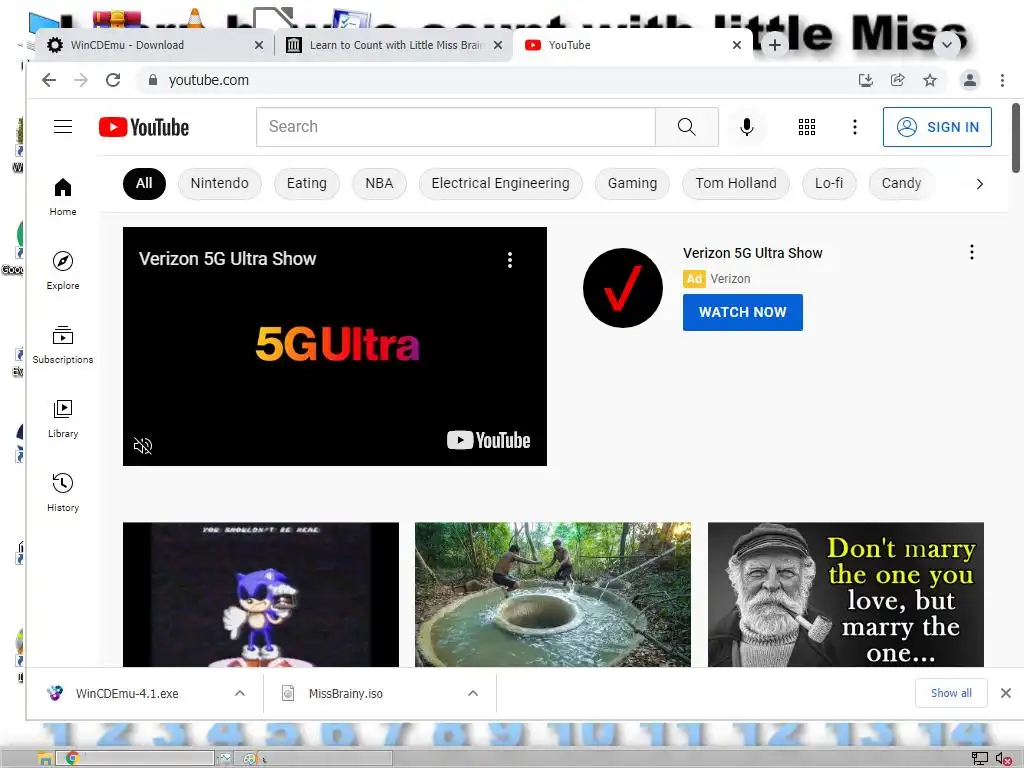Screen dimensions: 1024x768
Task: Click the Verizon 5G Ultra video player
Action: point(334,346)
